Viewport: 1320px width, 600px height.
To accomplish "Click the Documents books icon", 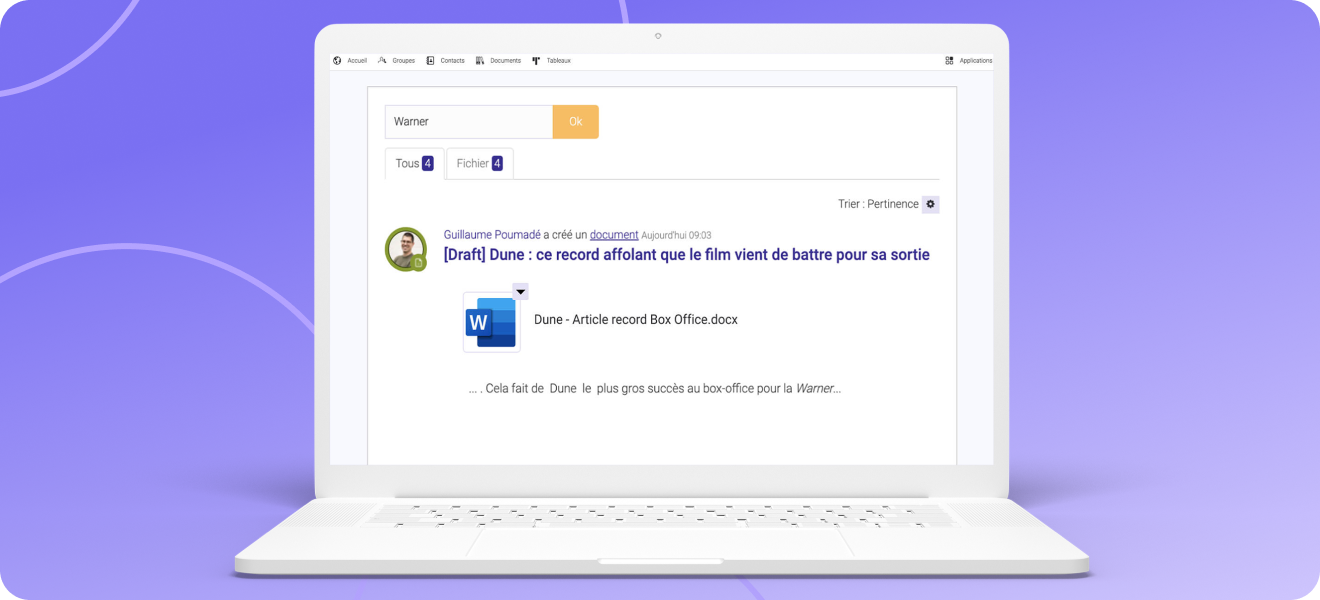I will tap(480, 61).
